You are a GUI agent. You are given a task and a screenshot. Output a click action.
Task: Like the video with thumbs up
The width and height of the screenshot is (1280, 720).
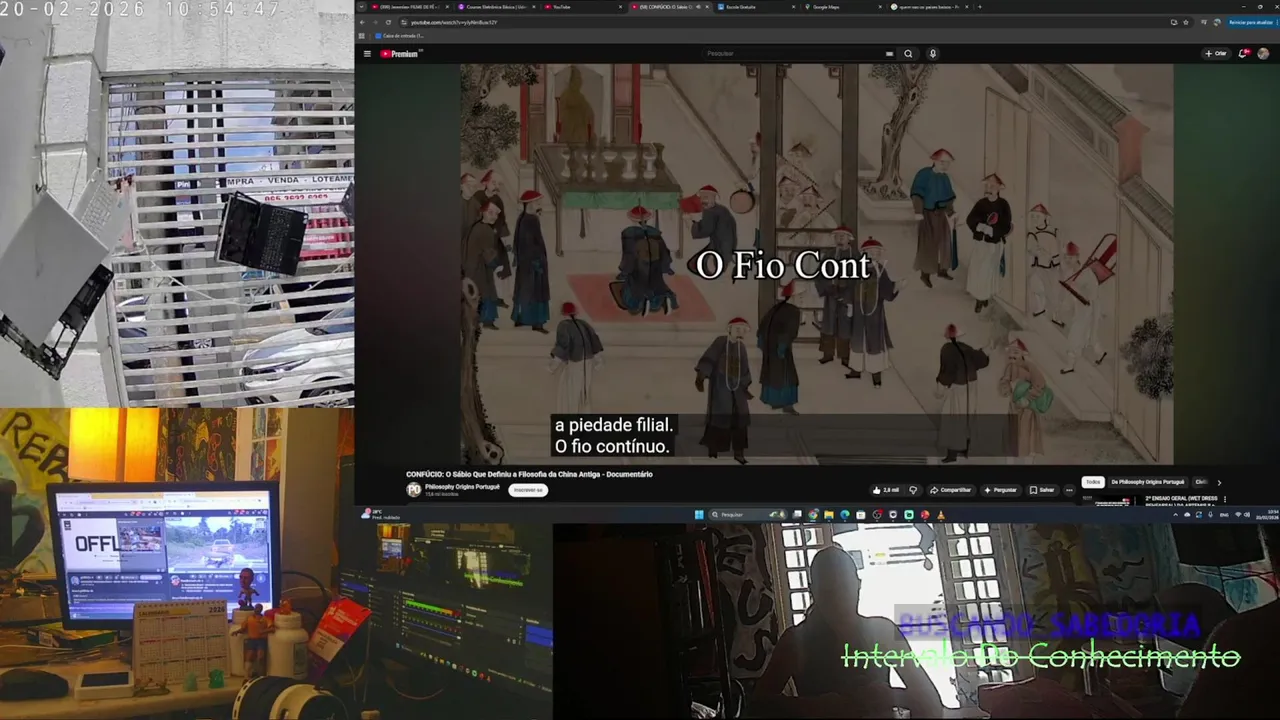(x=886, y=490)
